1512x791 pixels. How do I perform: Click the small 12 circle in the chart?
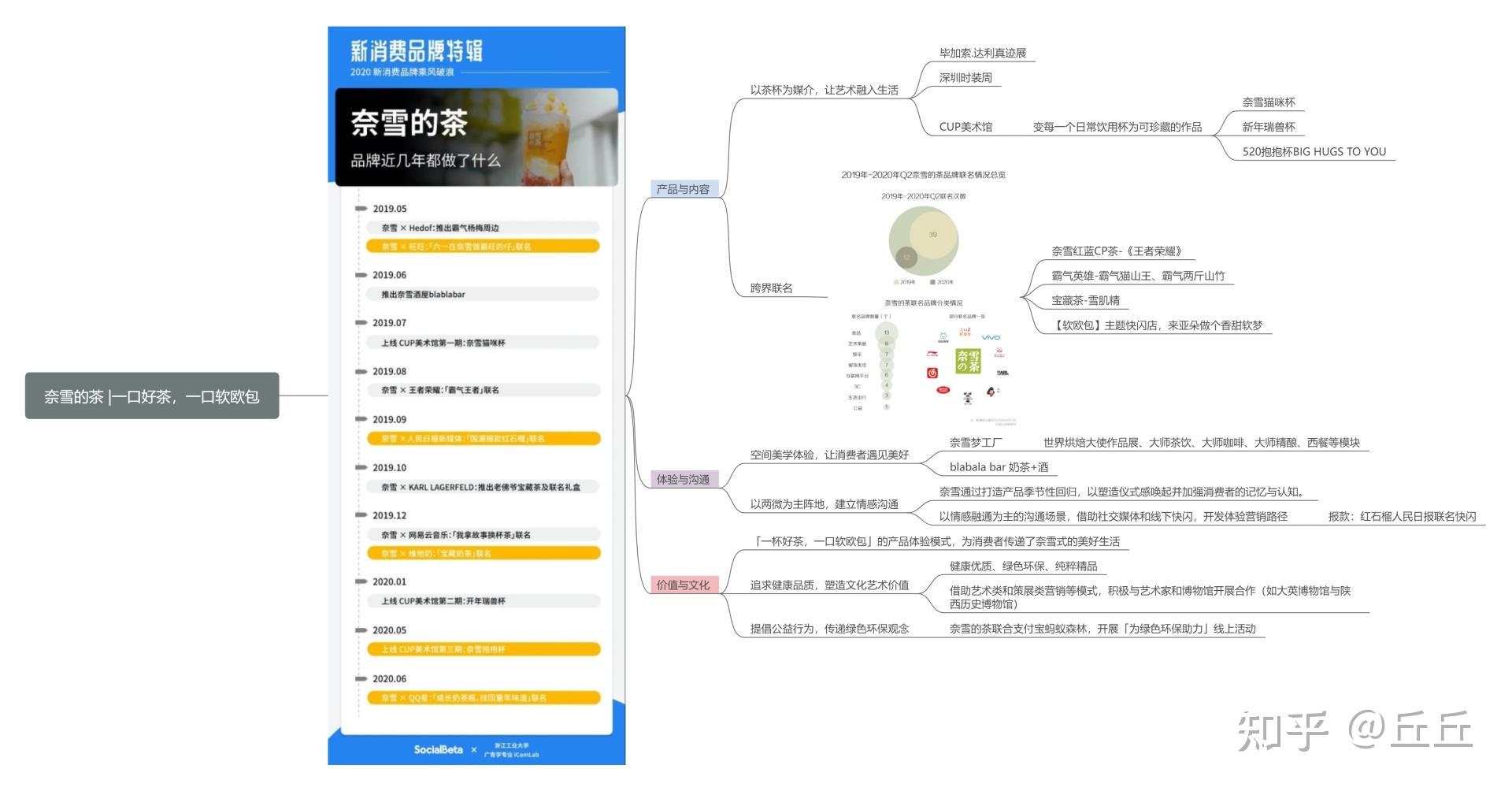[x=906, y=258]
